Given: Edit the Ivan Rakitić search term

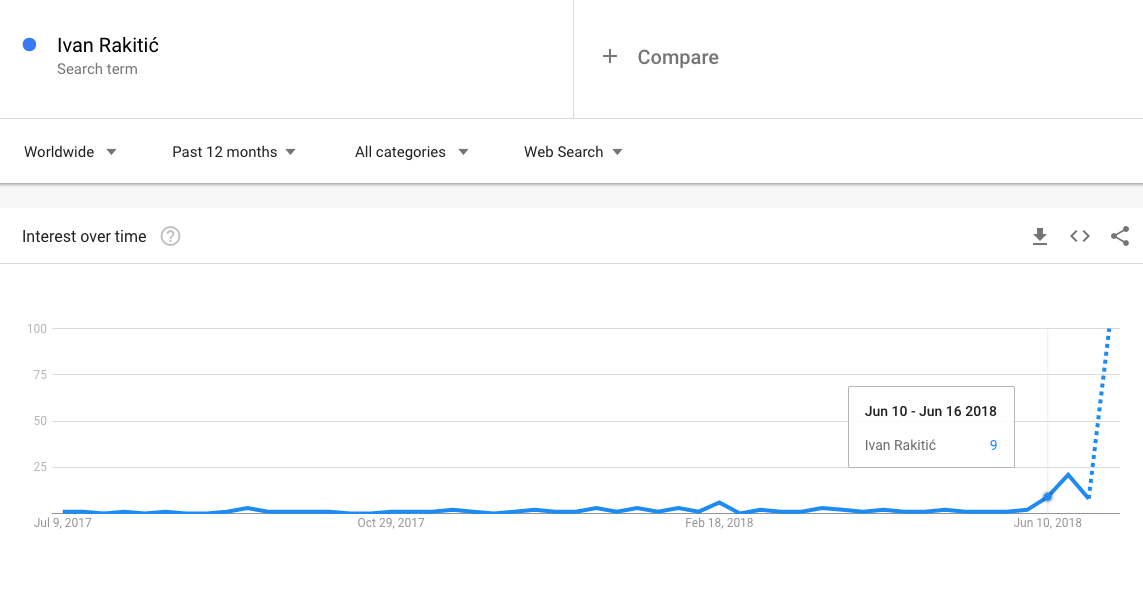Looking at the screenshot, I should [x=108, y=45].
